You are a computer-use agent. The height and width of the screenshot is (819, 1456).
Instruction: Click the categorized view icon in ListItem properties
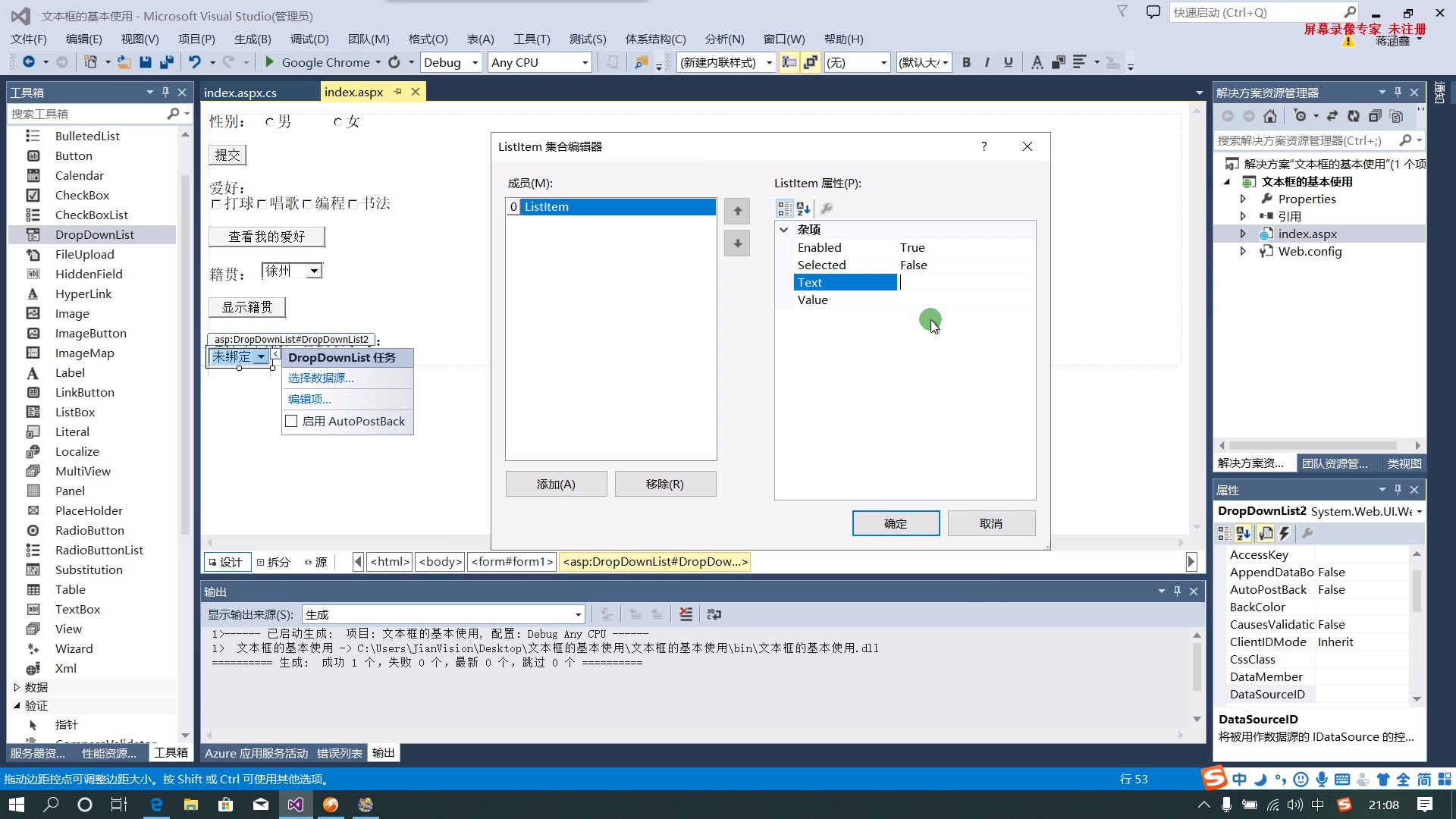pos(784,209)
